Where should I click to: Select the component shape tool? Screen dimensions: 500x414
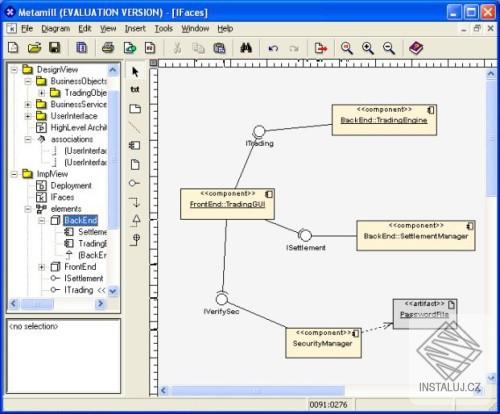point(135,145)
